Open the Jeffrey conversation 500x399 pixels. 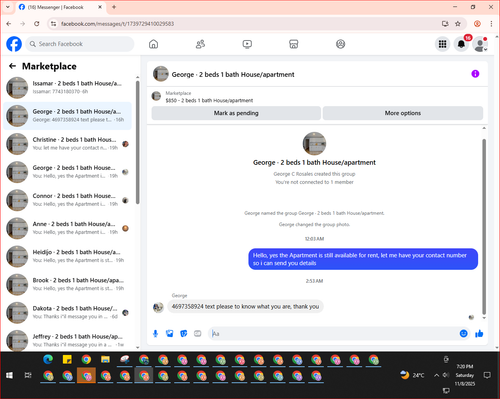click(68, 340)
